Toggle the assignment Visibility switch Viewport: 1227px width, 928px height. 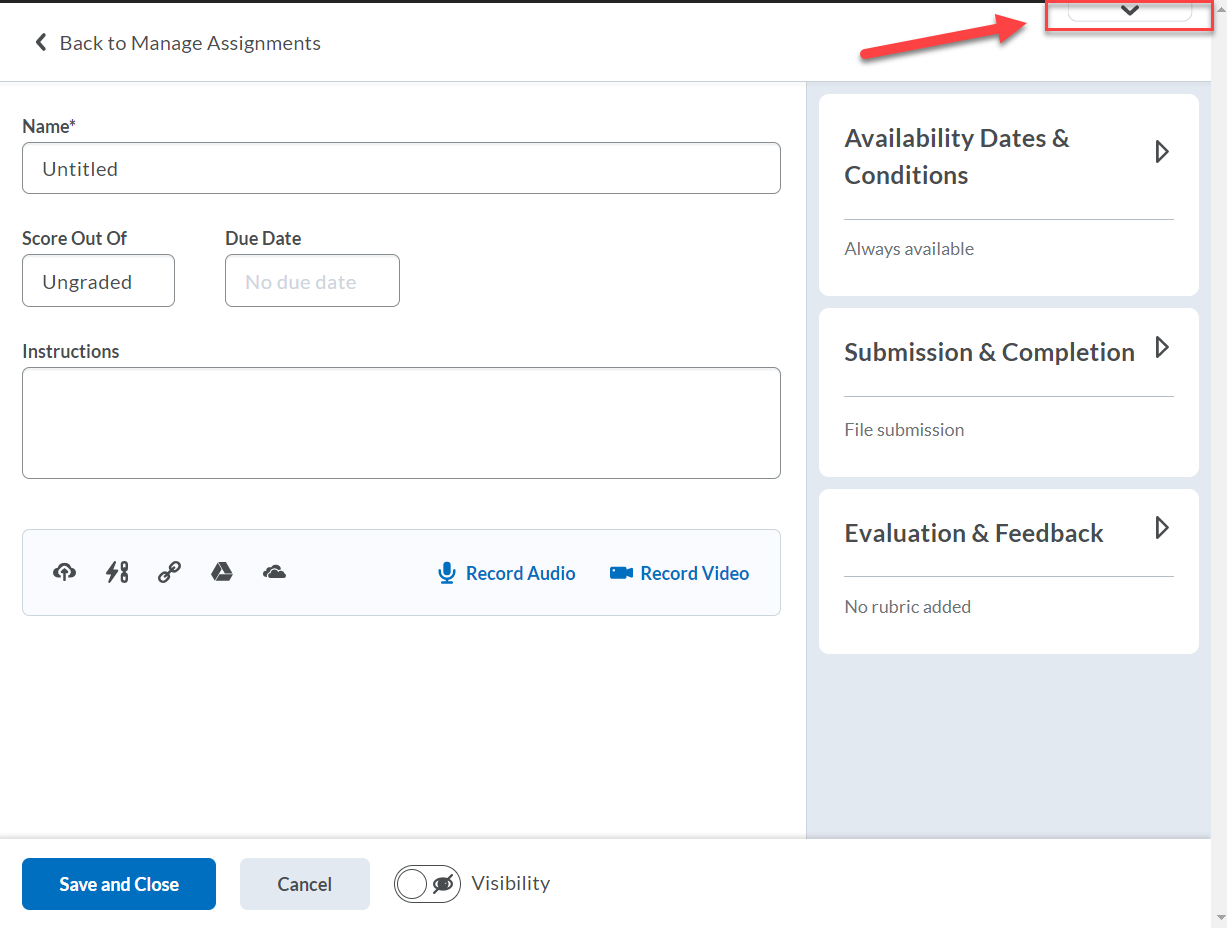pyautogui.click(x=427, y=884)
